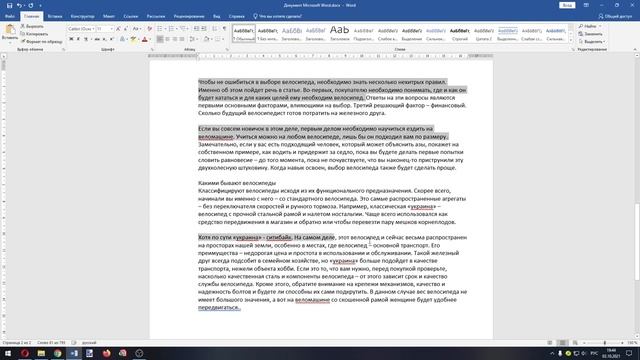
Task: Switch to Review (Рецензирование) tab
Action: point(189,16)
